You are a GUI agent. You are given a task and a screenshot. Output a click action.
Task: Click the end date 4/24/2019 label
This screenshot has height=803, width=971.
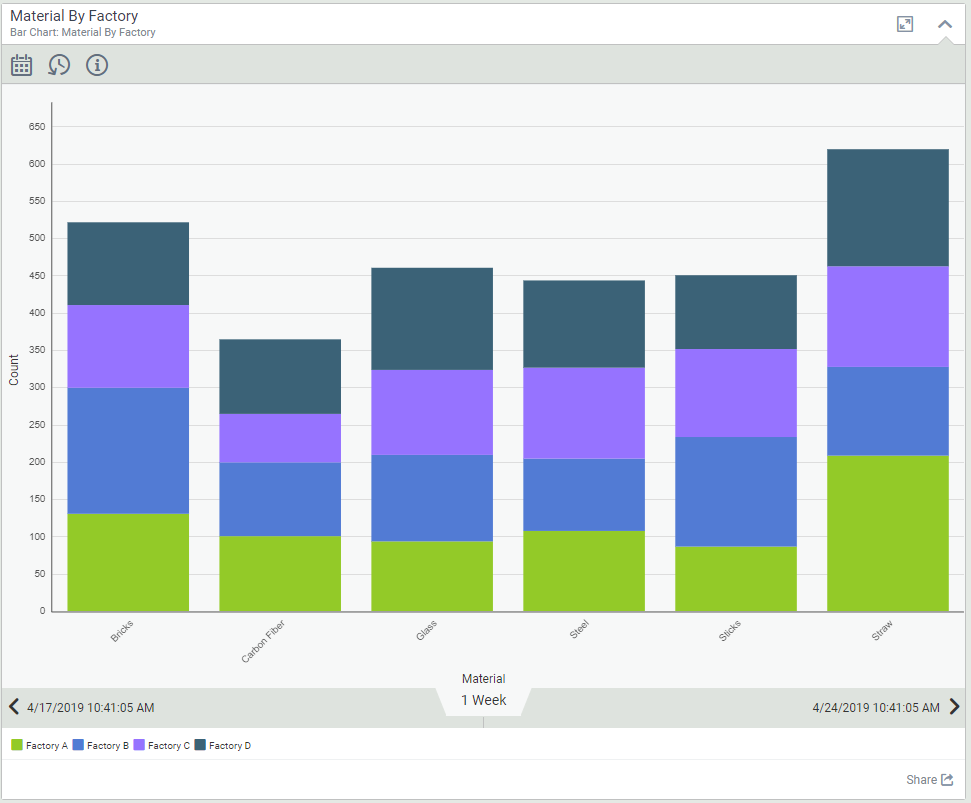point(875,707)
